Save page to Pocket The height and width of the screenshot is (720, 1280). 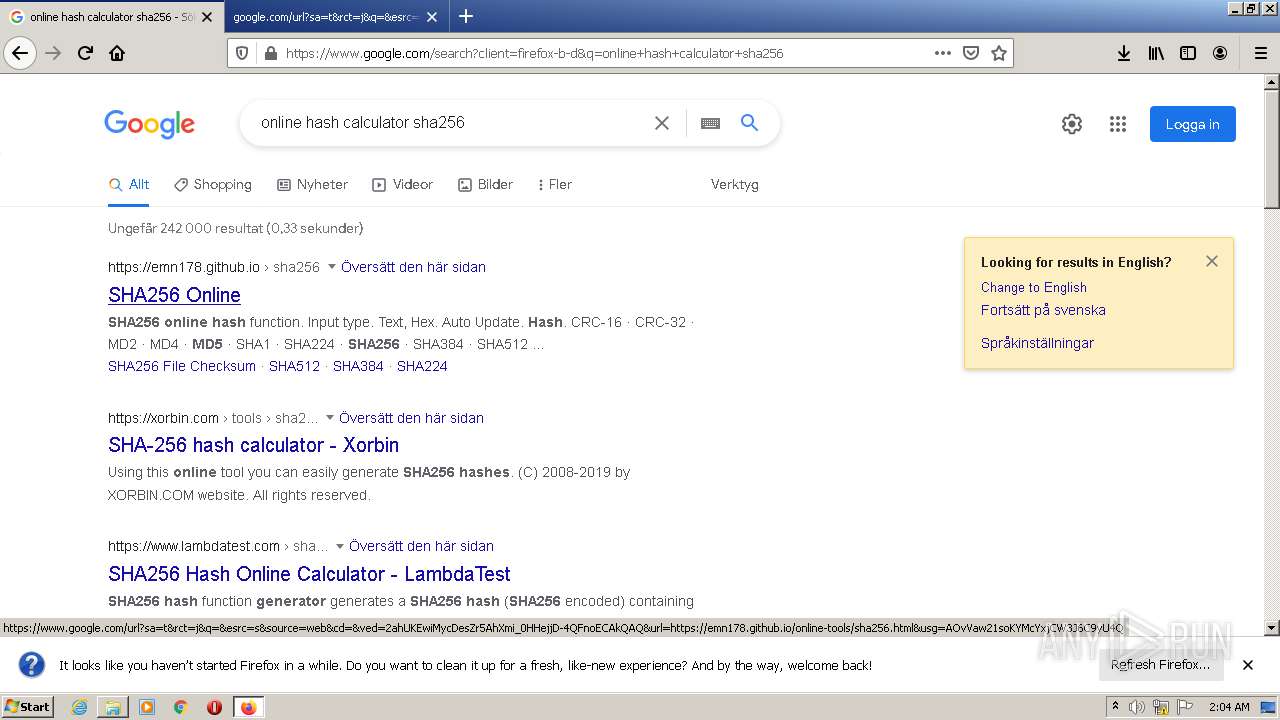[x=971, y=53]
